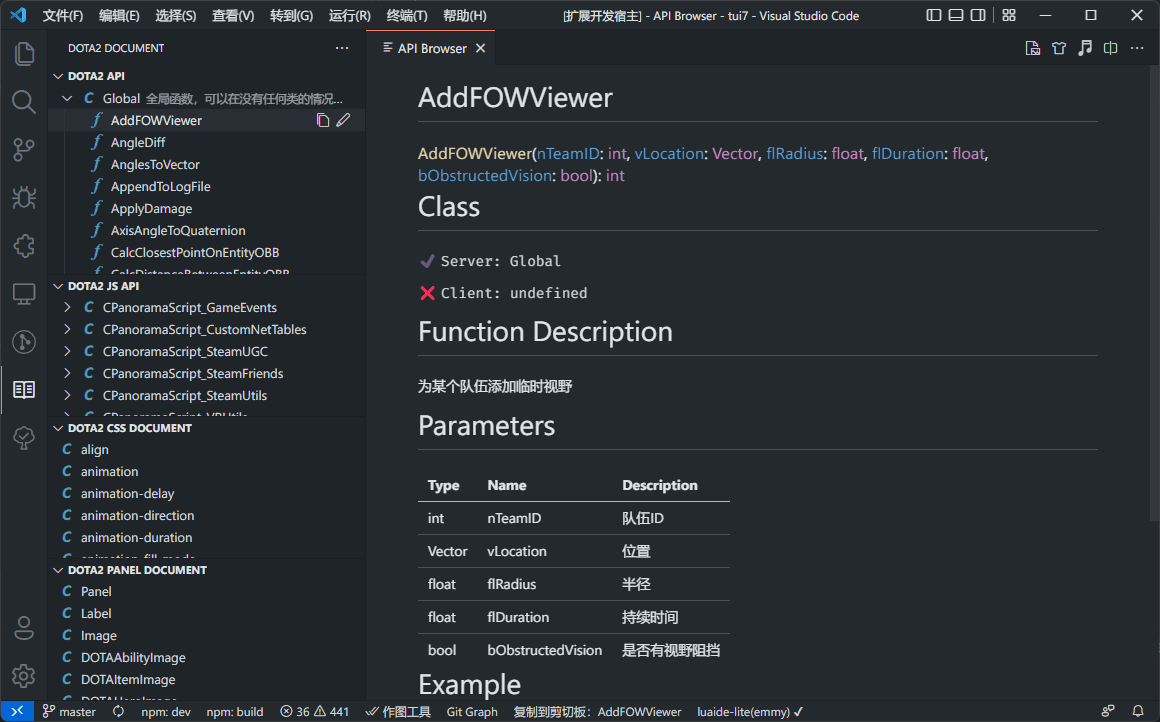Collapse the Global class node
1160x722 pixels.
pyautogui.click(x=67, y=98)
